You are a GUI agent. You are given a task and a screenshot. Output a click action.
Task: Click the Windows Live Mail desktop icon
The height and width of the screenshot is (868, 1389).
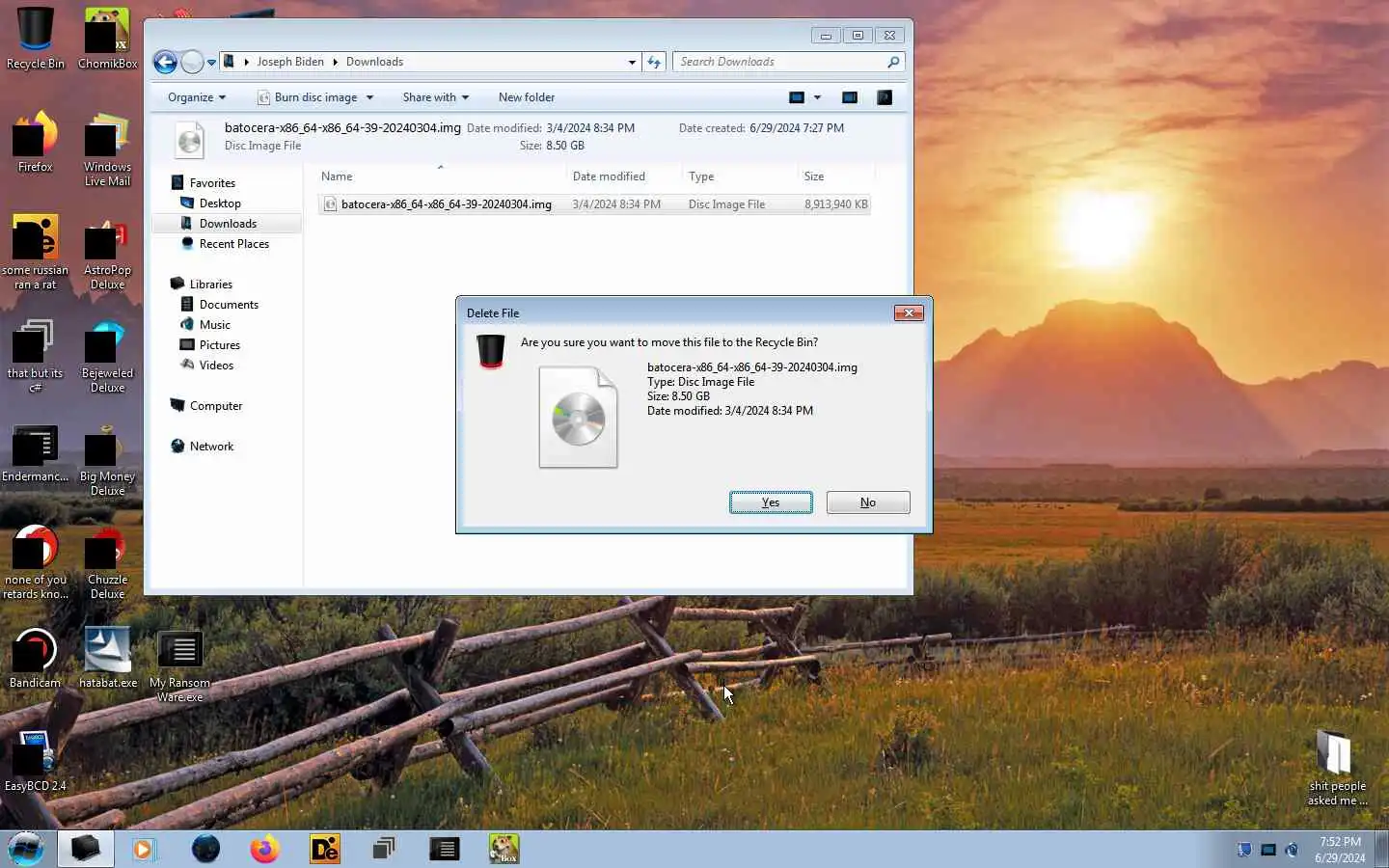(x=107, y=149)
